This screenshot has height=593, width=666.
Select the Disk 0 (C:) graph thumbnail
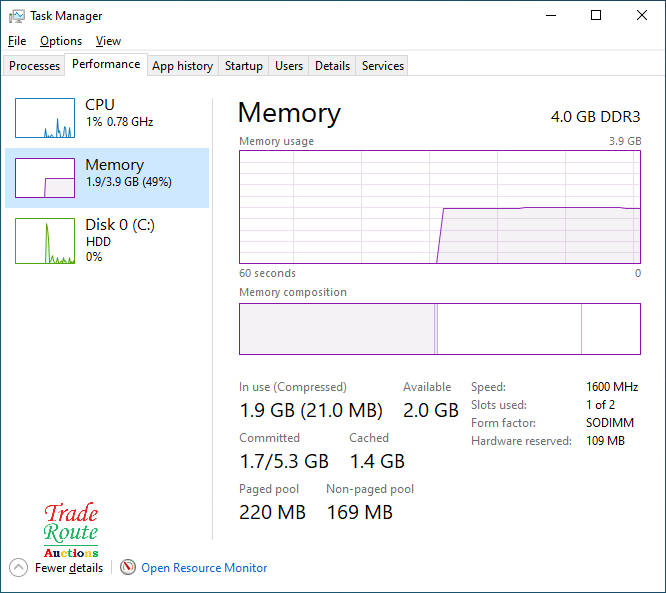click(x=45, y=241)
